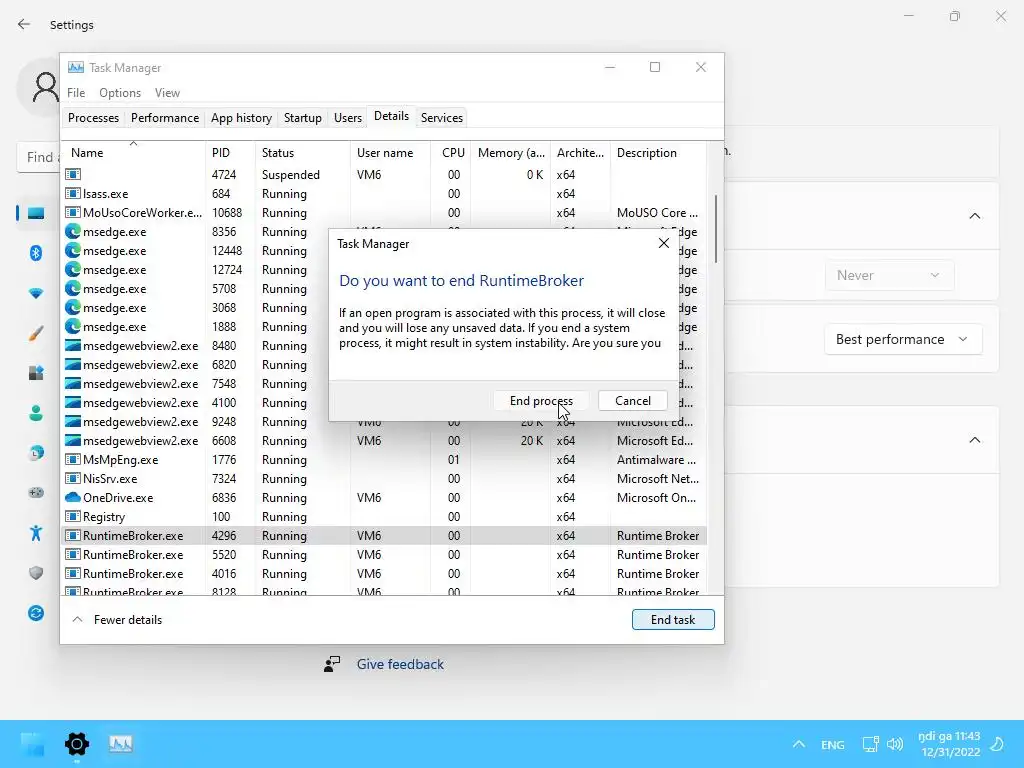This screenshot has height=768, width=1024.
Task: Click icon for msedgewebview2.exe PID 8480
Action: pyautogui.click(x=73, y=345)
